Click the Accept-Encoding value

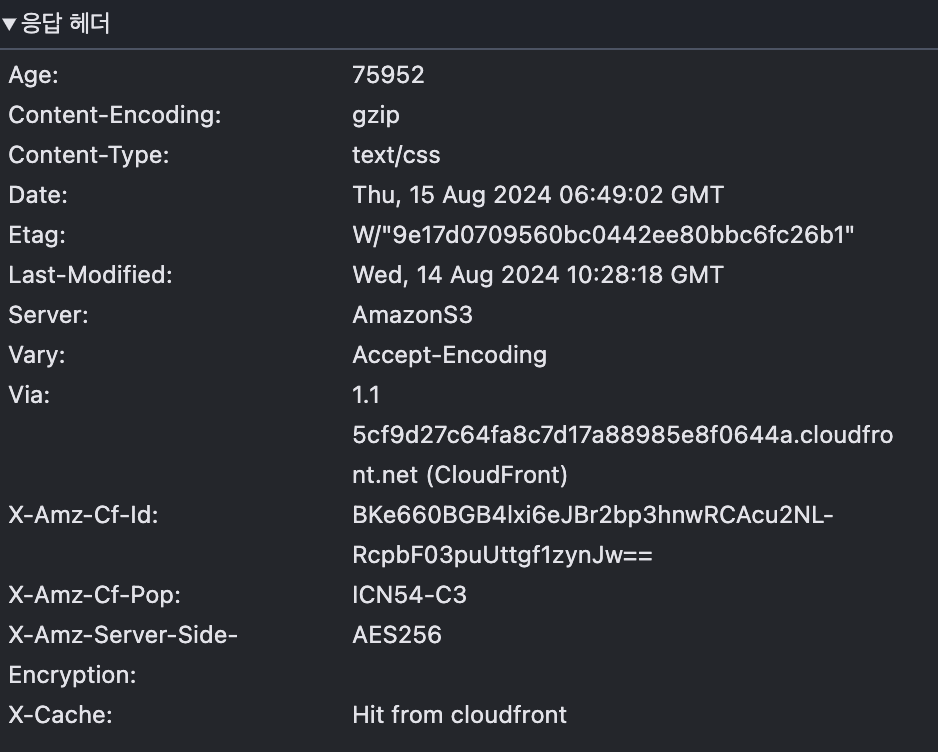point(449,355)
